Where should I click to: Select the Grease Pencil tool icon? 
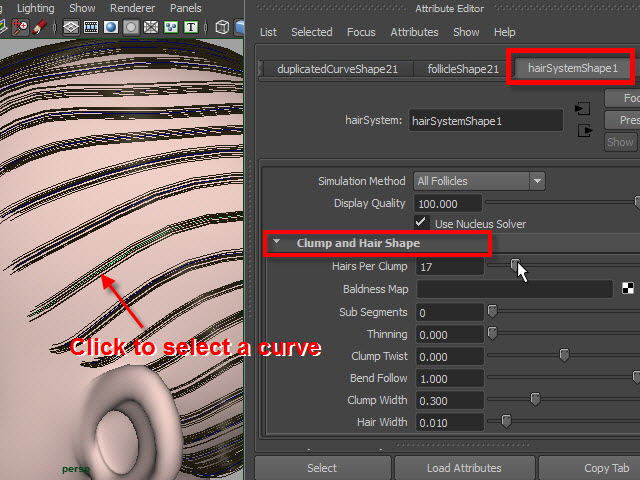(x=40, y=27)
